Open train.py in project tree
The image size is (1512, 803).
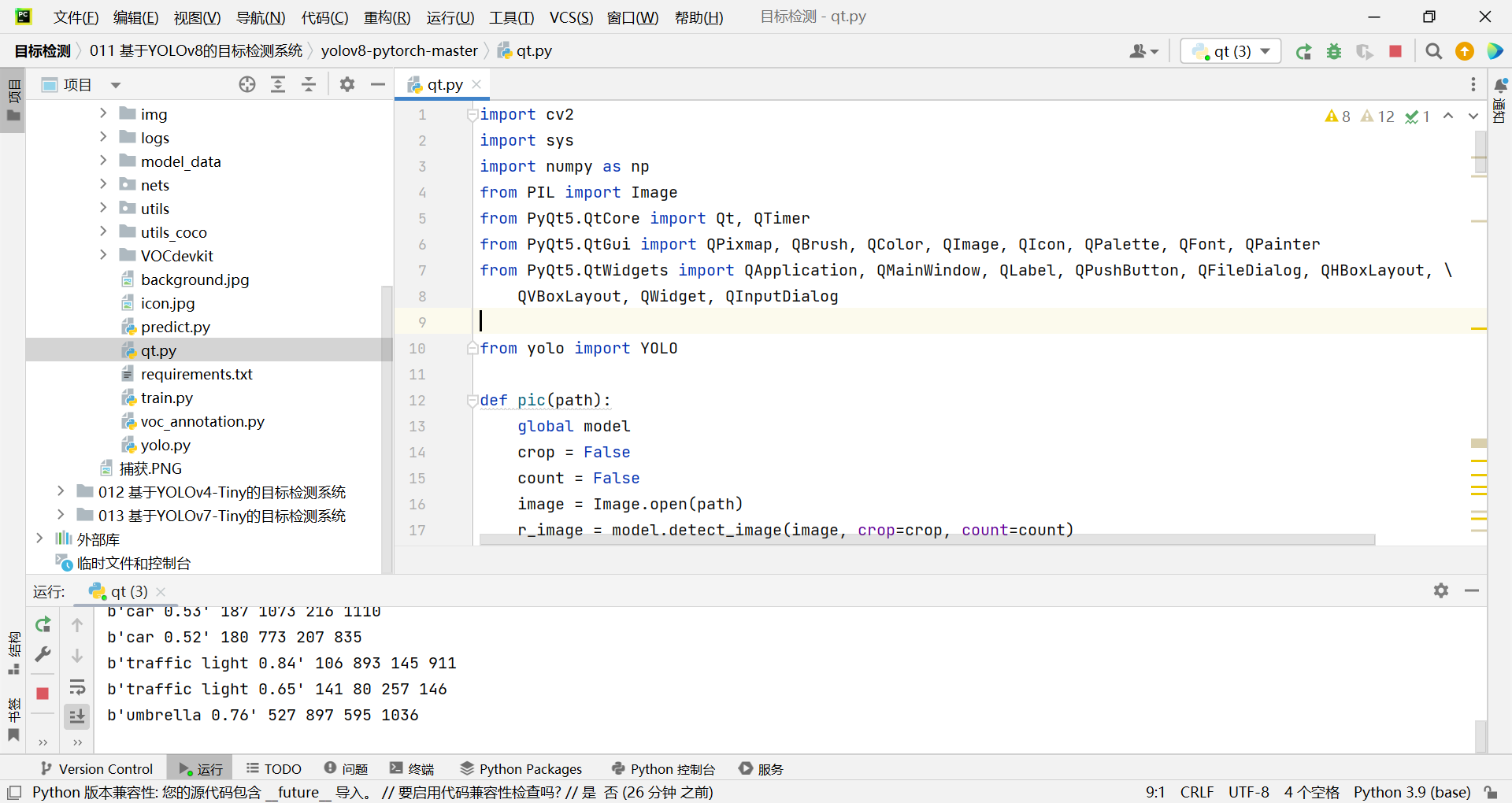pos(166,398)
